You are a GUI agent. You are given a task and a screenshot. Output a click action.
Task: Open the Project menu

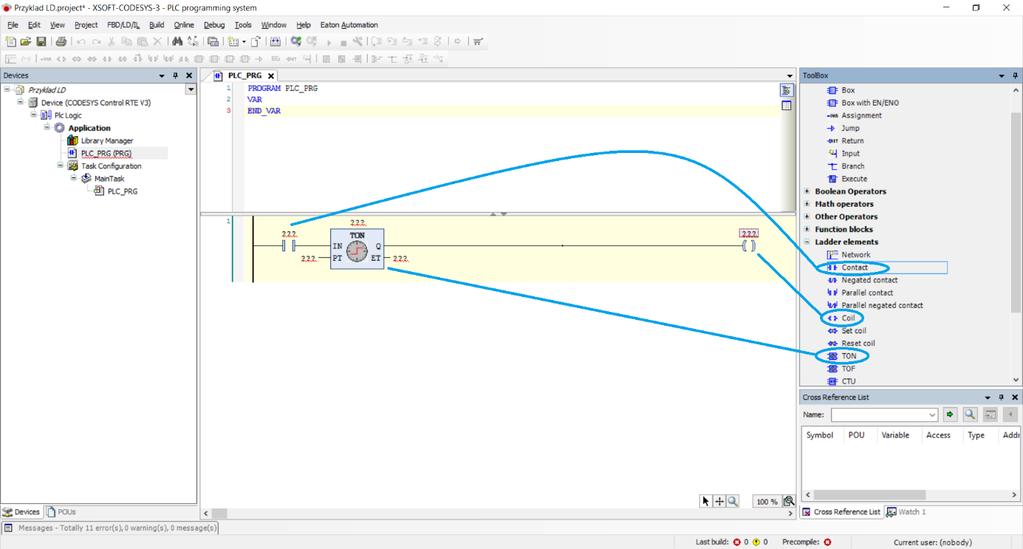[85, 25]
